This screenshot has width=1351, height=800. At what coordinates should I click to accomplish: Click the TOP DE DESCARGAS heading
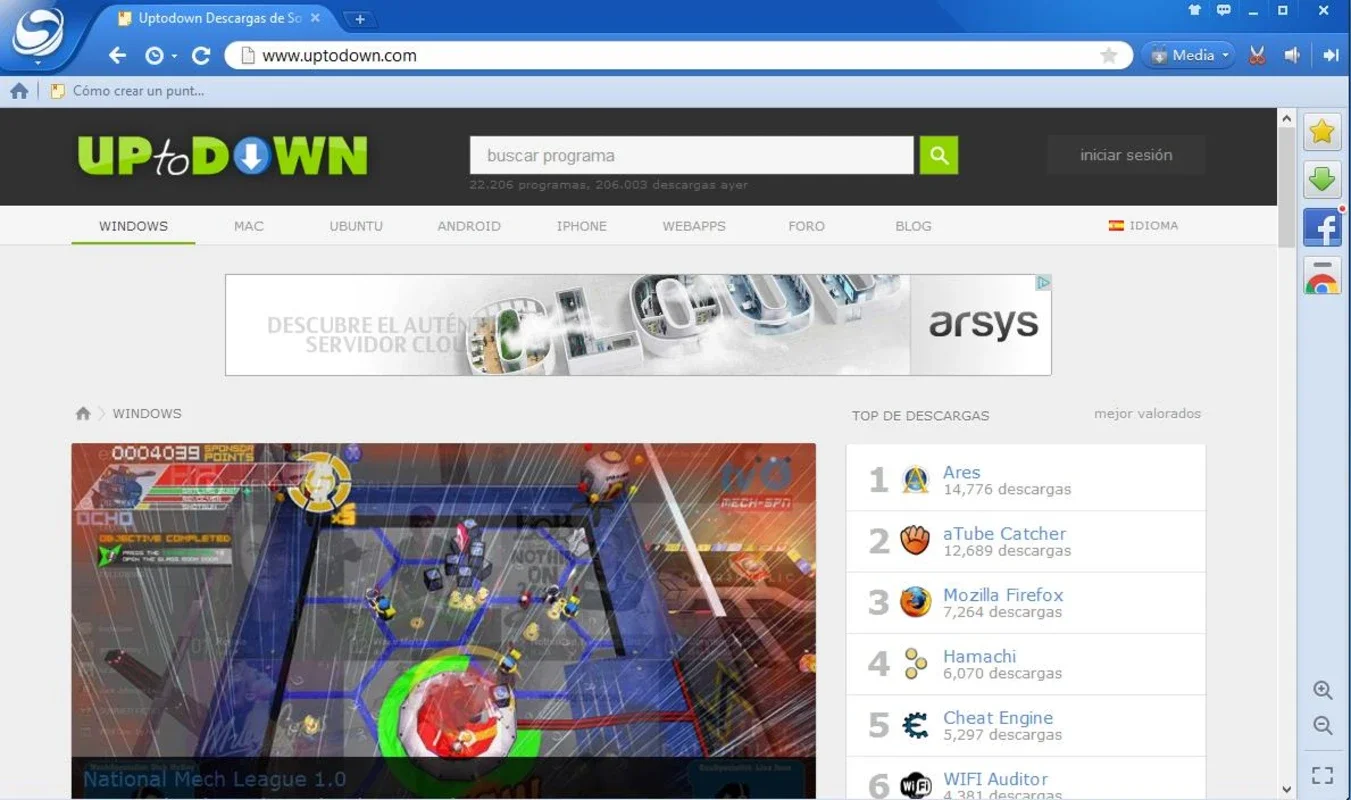[920, 415]
